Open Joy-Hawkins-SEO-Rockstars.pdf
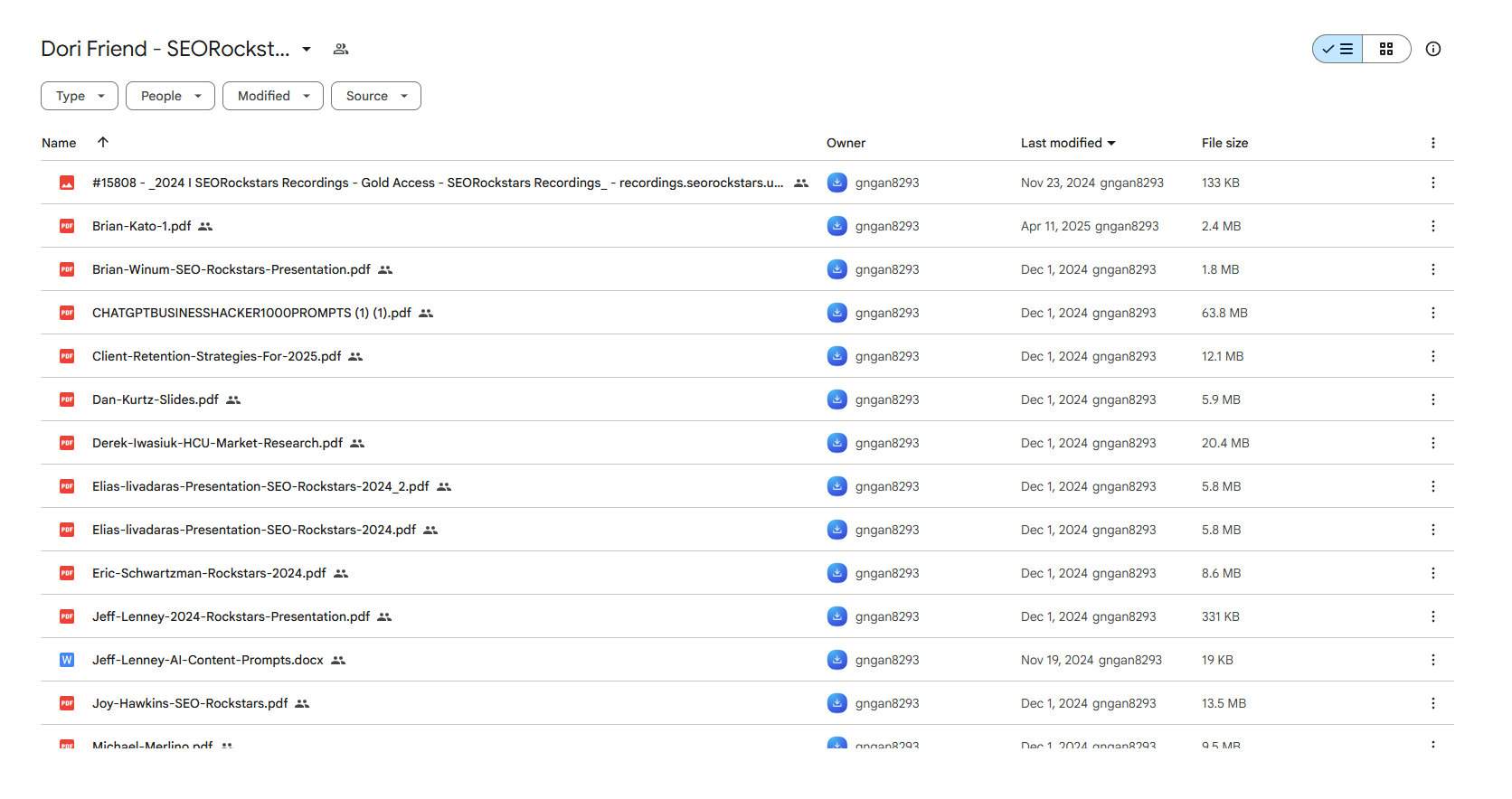This screenshot has width=1512, height=799. 190,703
